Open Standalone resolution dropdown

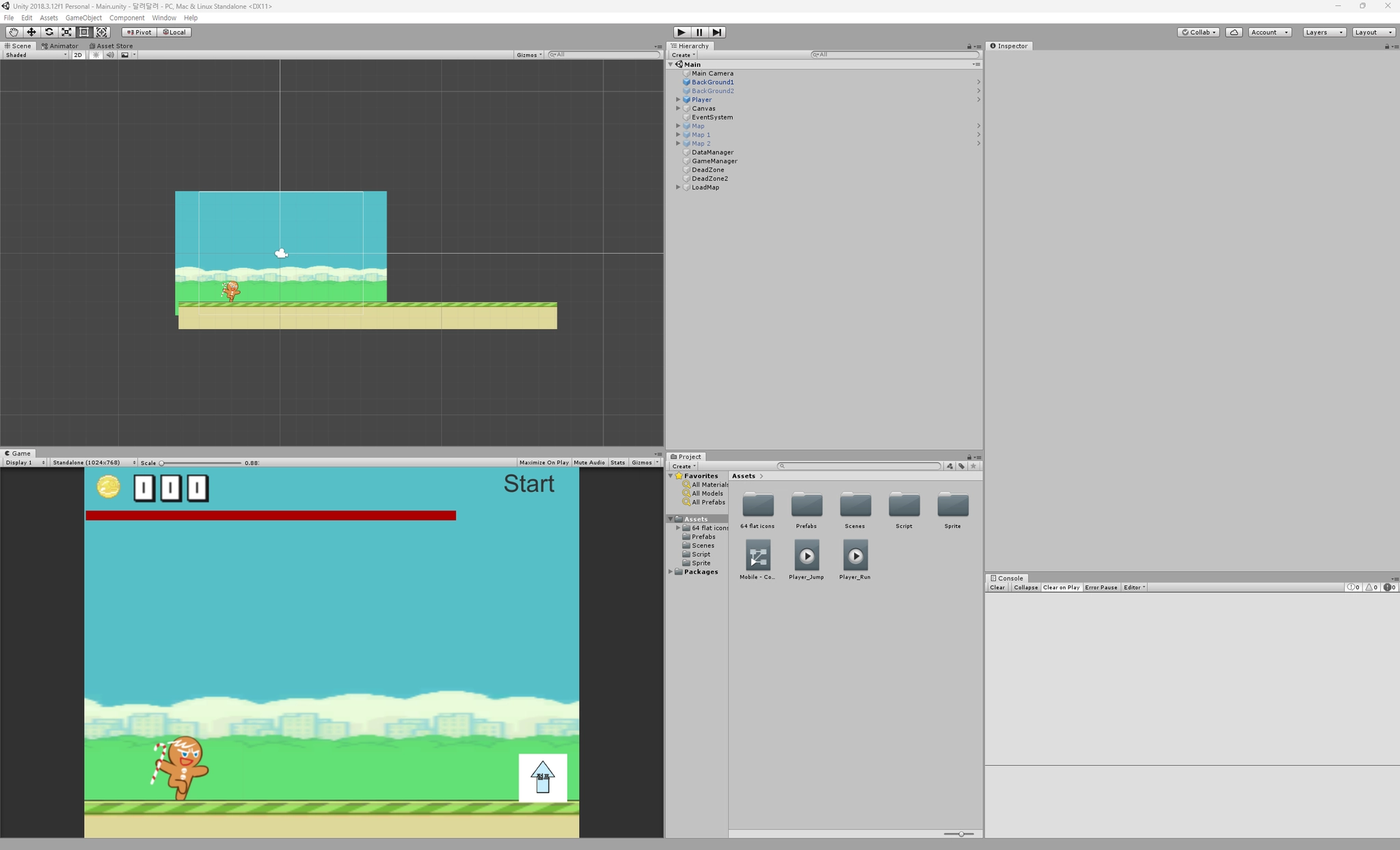[x=94, y=463]
